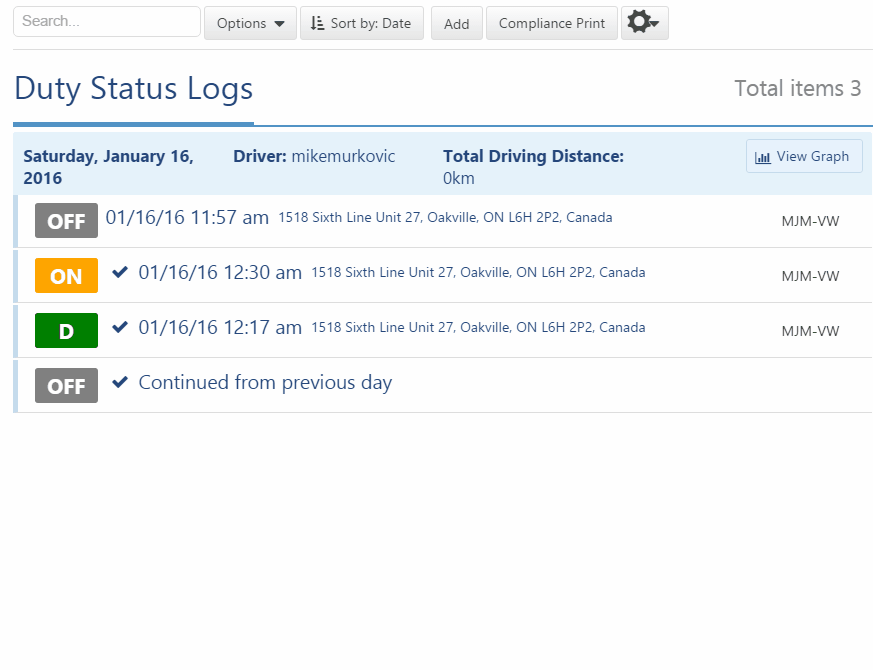Open the Options dropdown
Screen dimensions: 873x670
coord(249,22)
